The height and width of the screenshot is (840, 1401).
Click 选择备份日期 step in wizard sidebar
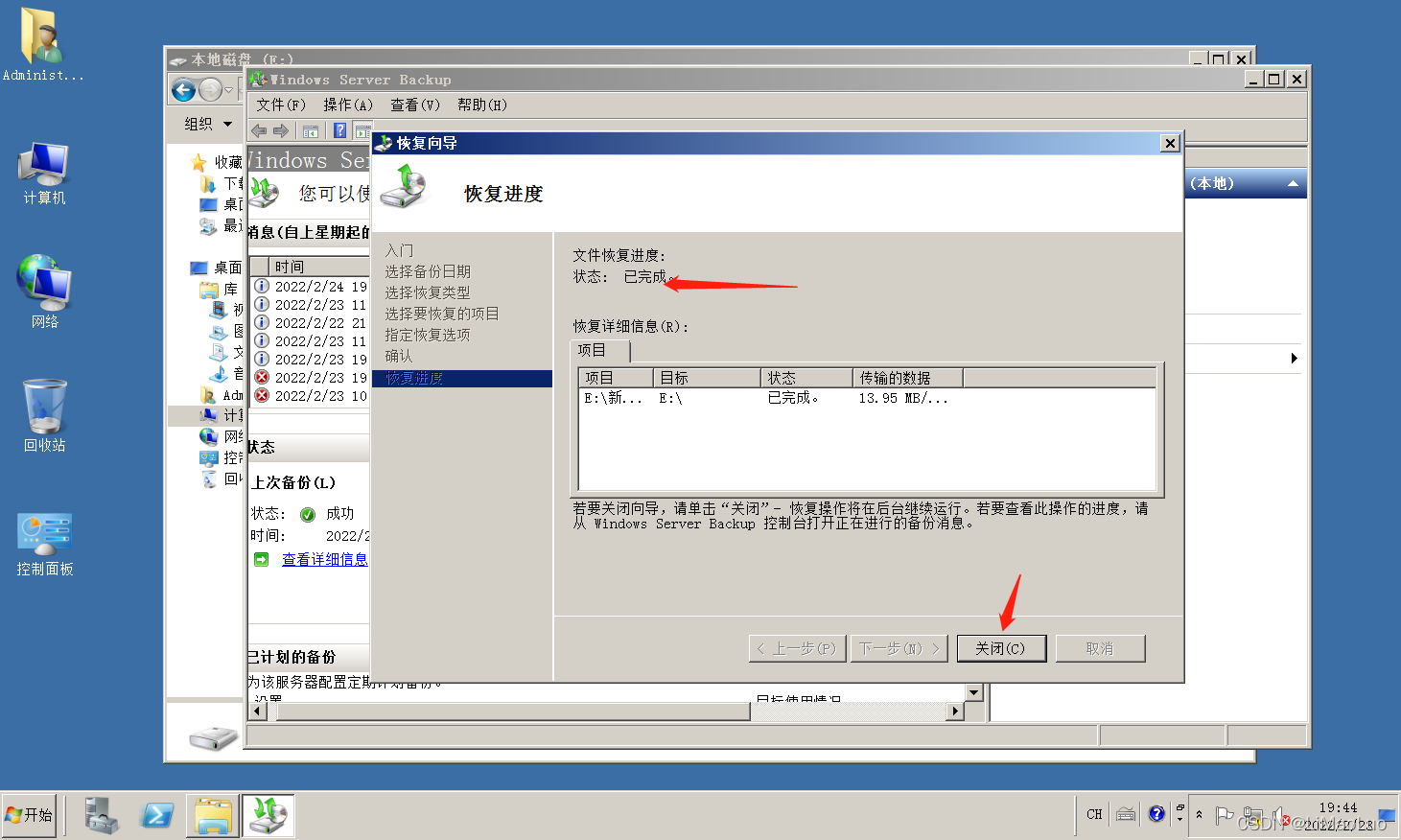(428, 271)
